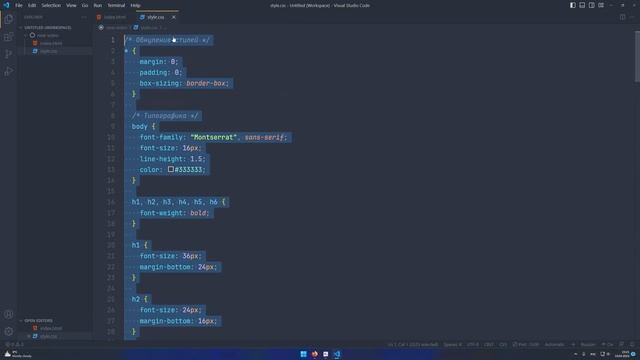Select index.html under Open Editors
640x360 pixels.
click(x=51, y=328)
